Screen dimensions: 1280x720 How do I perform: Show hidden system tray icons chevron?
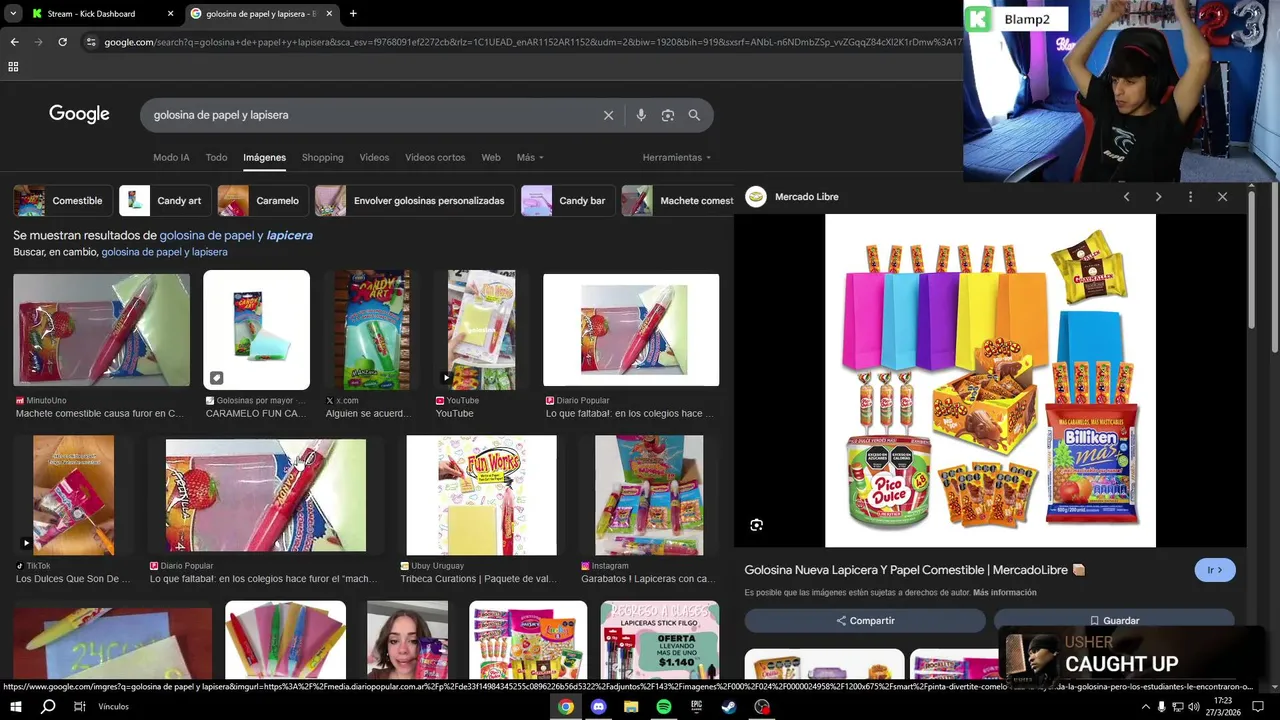[1145, 706]
